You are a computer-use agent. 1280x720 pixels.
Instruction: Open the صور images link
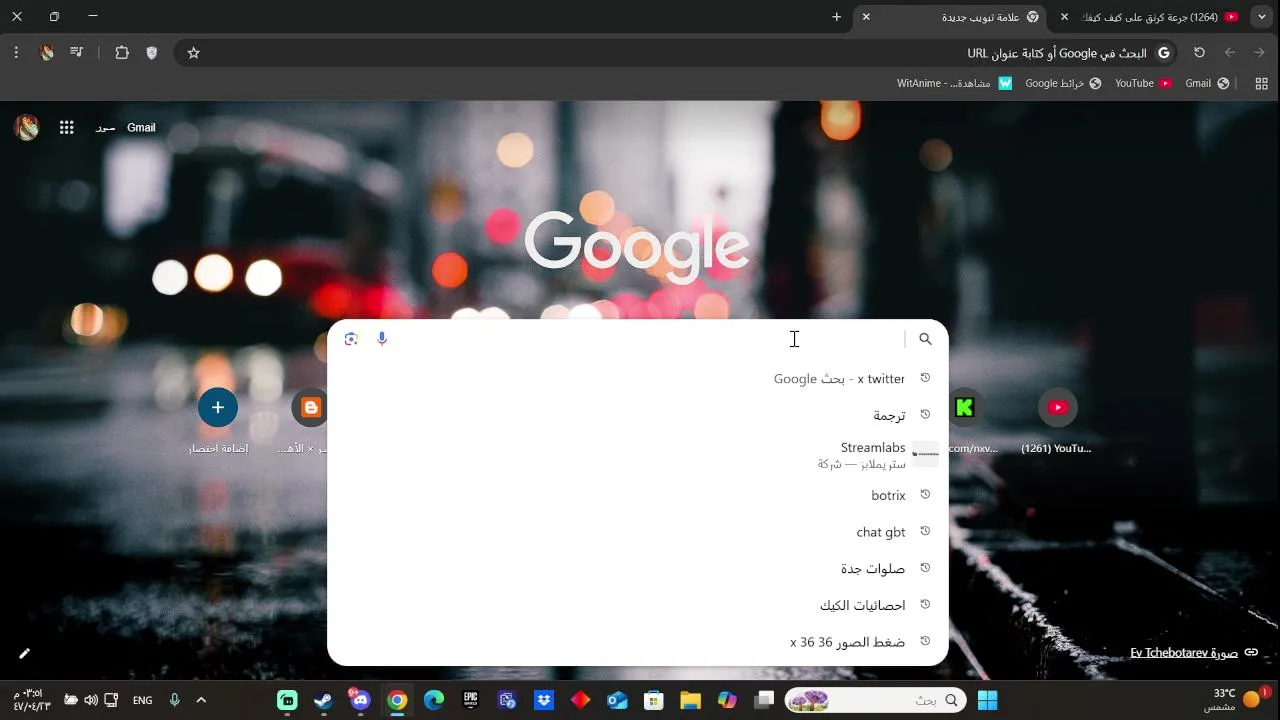105,127
